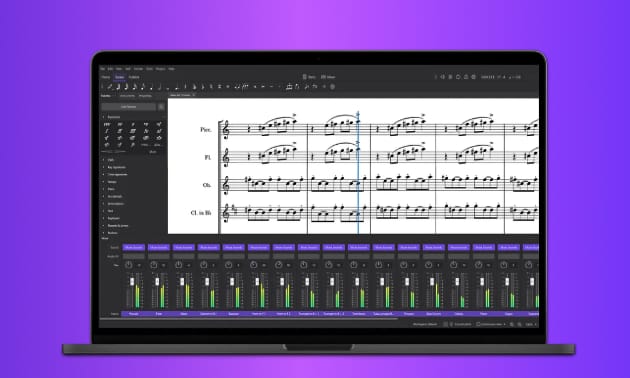This screenshot has height=378, width=630.
Task: Open playback settings gear icon
Action: [x=474, y=77]
